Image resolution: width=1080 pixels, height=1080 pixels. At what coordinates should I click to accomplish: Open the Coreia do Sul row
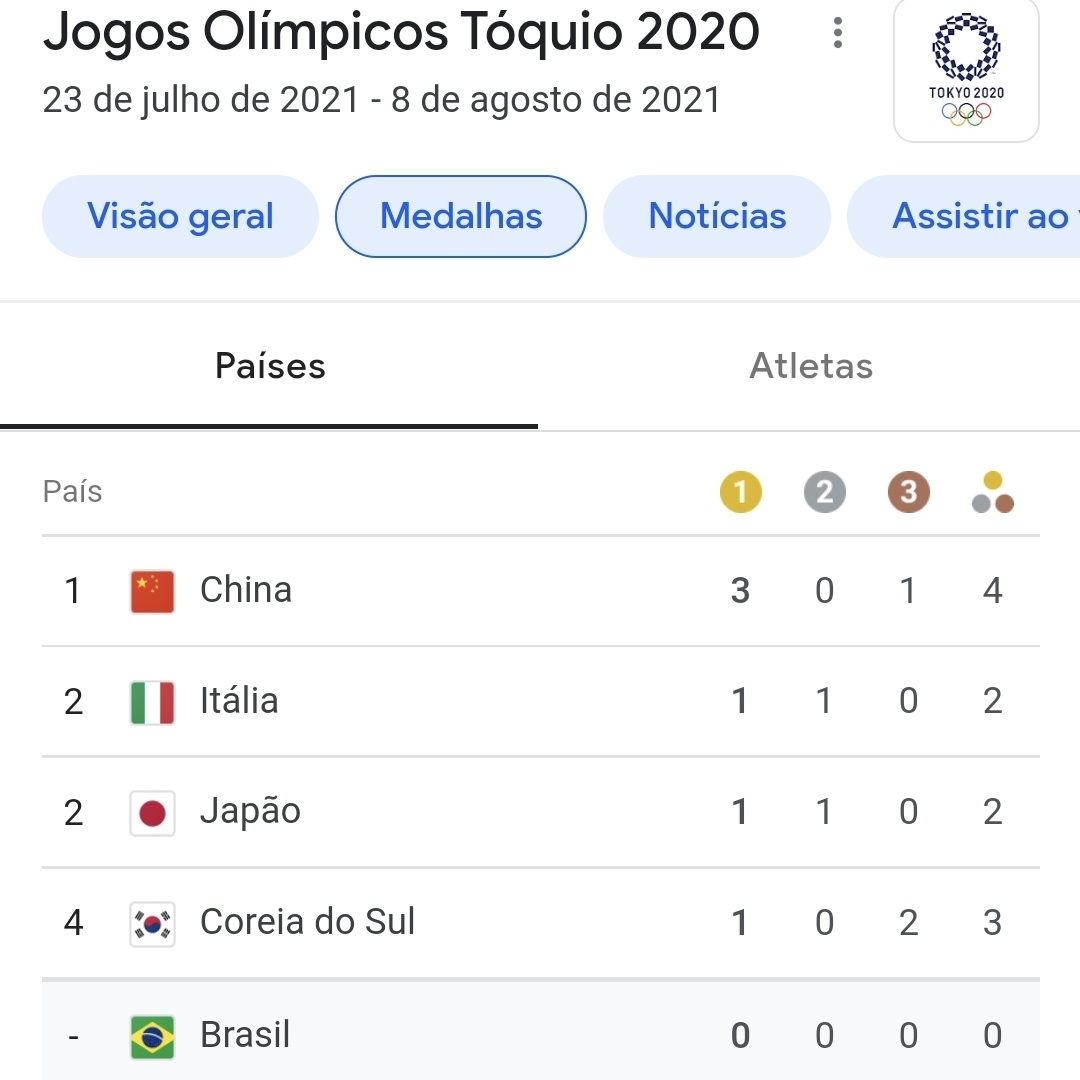click(541, 923)
